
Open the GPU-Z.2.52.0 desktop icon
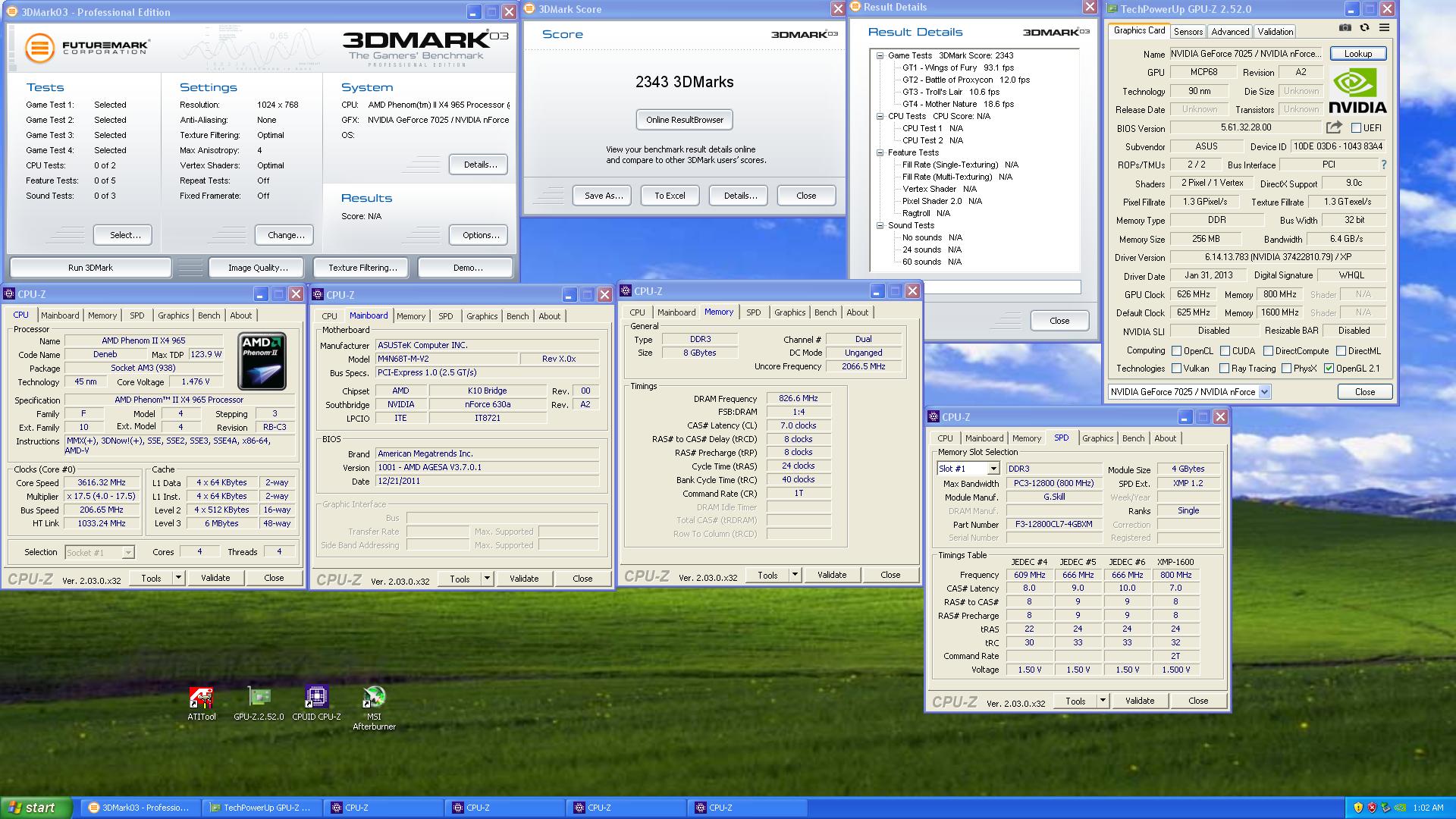pos(259,698)
